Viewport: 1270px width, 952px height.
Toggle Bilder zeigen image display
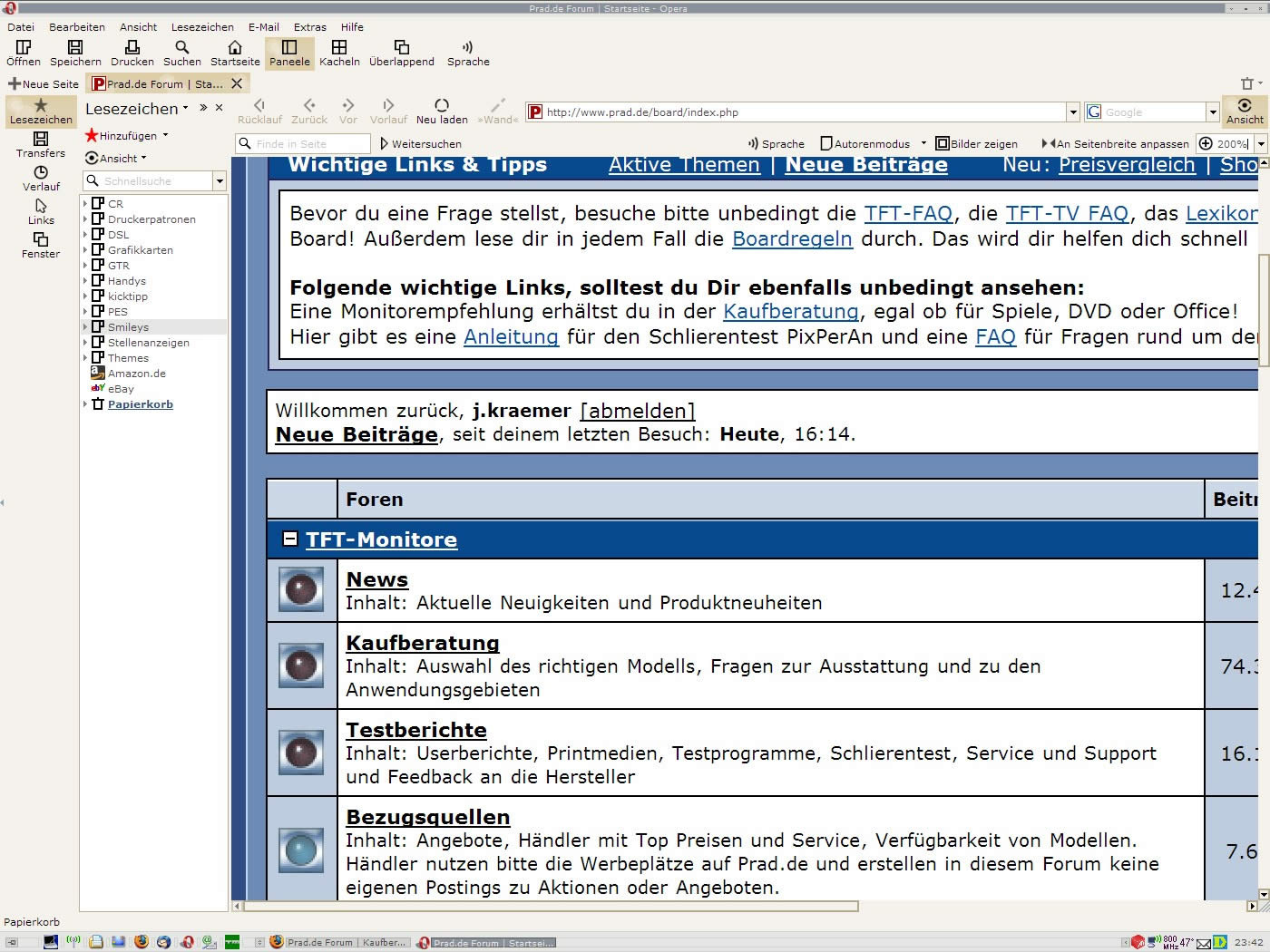pos(977,143)
